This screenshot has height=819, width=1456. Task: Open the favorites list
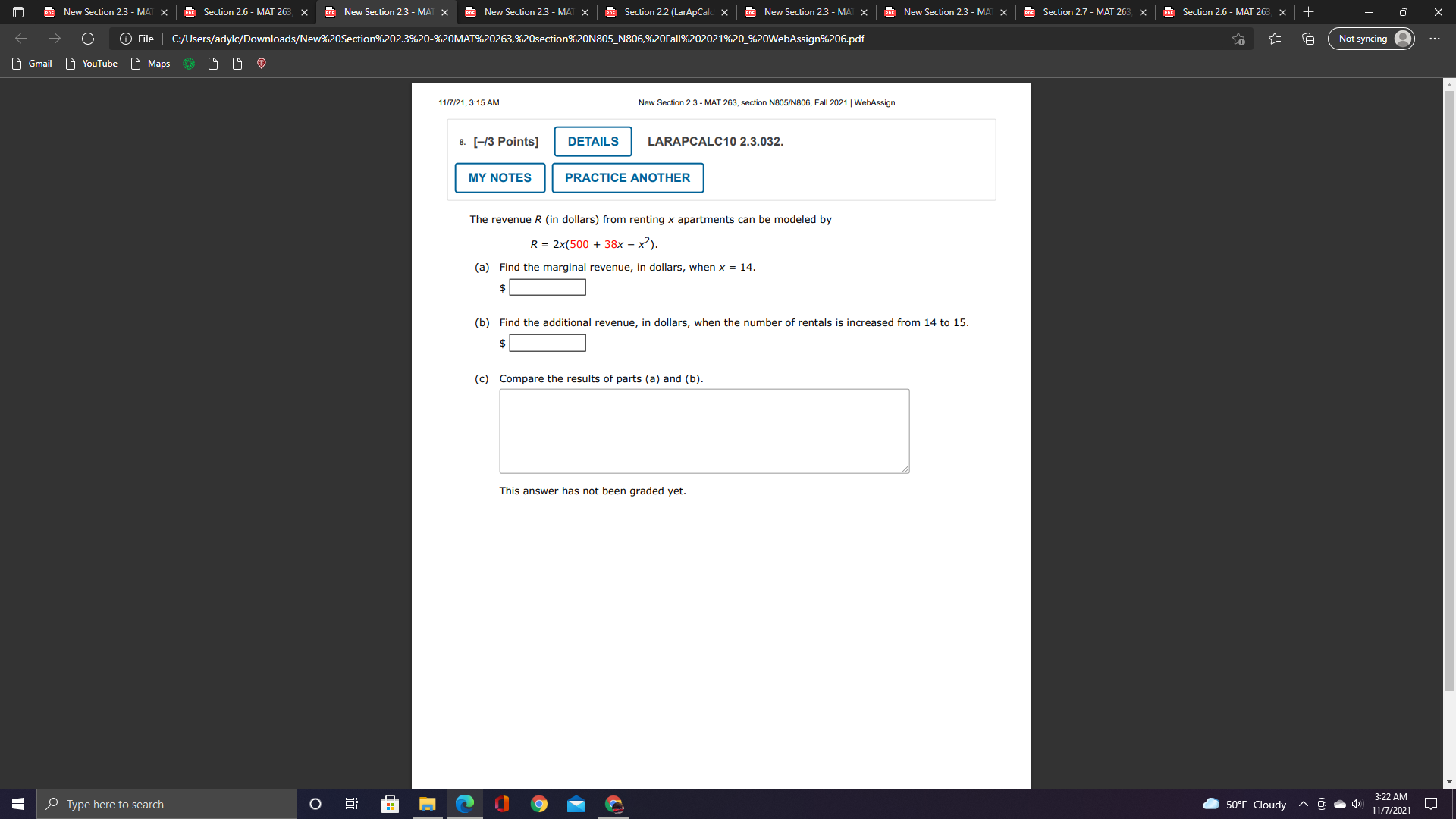point(1273,39)
